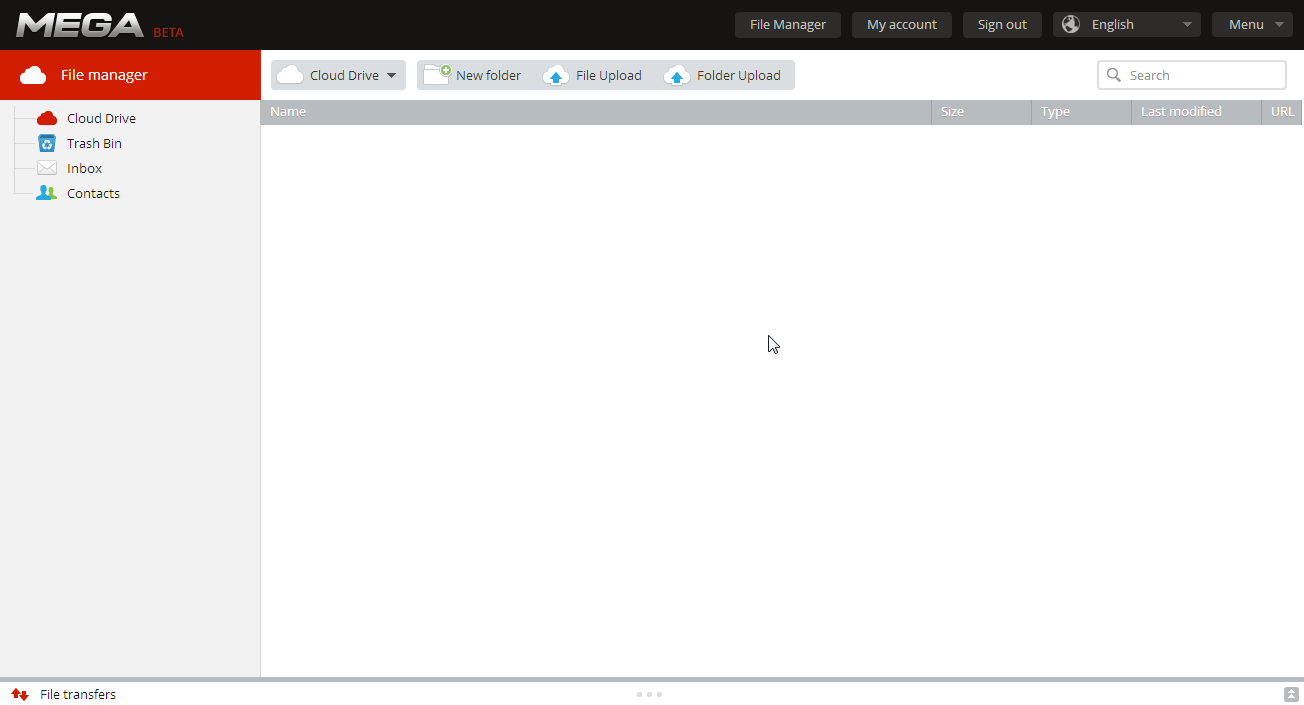Click the Contacts people icon
Viewport: 1304px width, 705px height.
point(47,193)
